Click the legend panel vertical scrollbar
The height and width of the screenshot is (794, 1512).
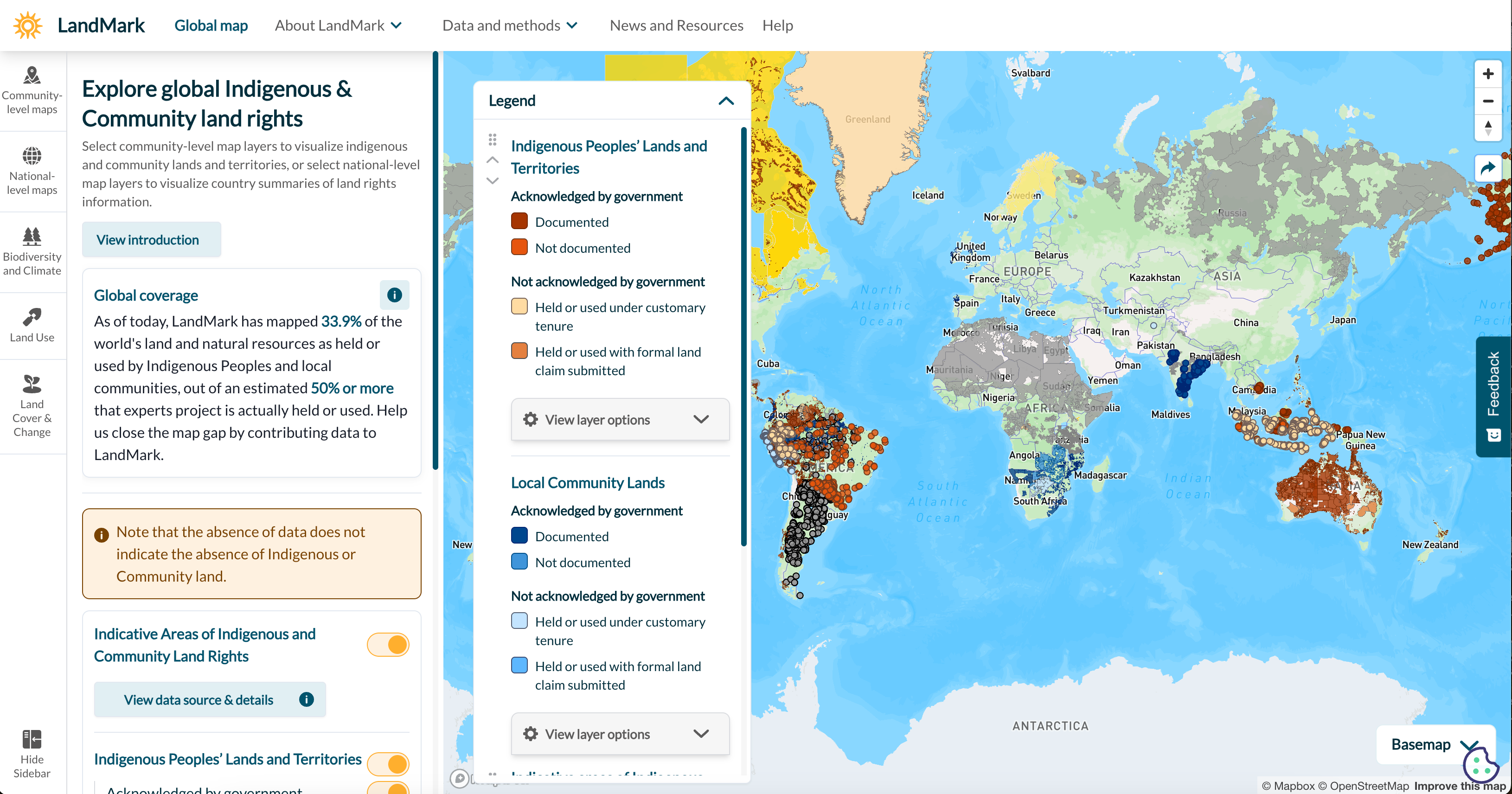[743, 336]
